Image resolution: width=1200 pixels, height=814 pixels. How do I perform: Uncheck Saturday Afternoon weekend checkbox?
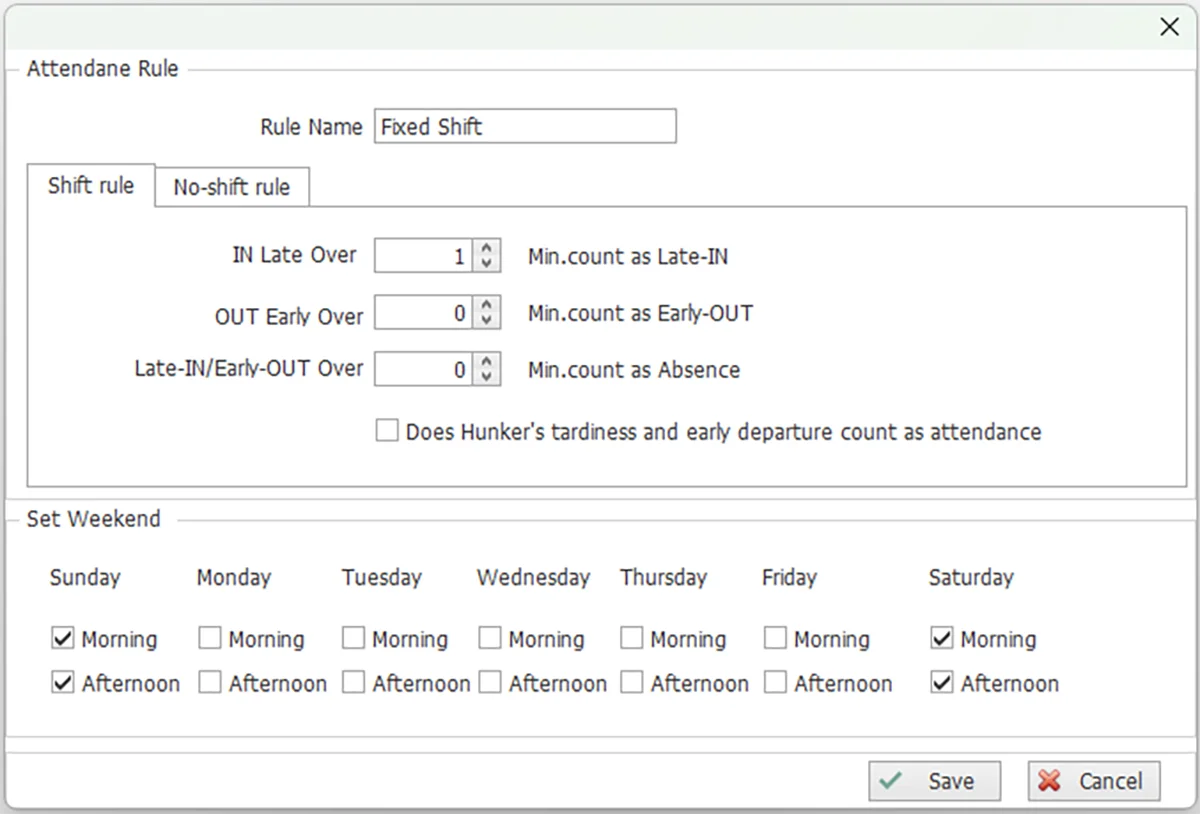click(x=941, y=683)
